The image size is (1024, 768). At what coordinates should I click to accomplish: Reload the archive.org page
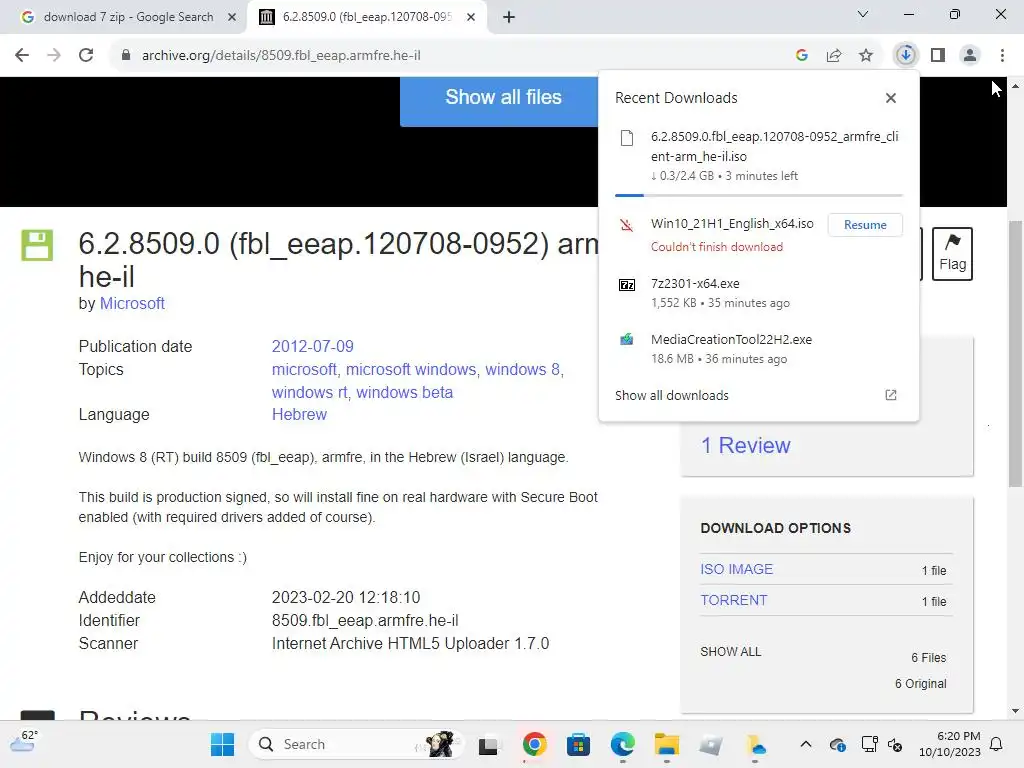[86, 56]
